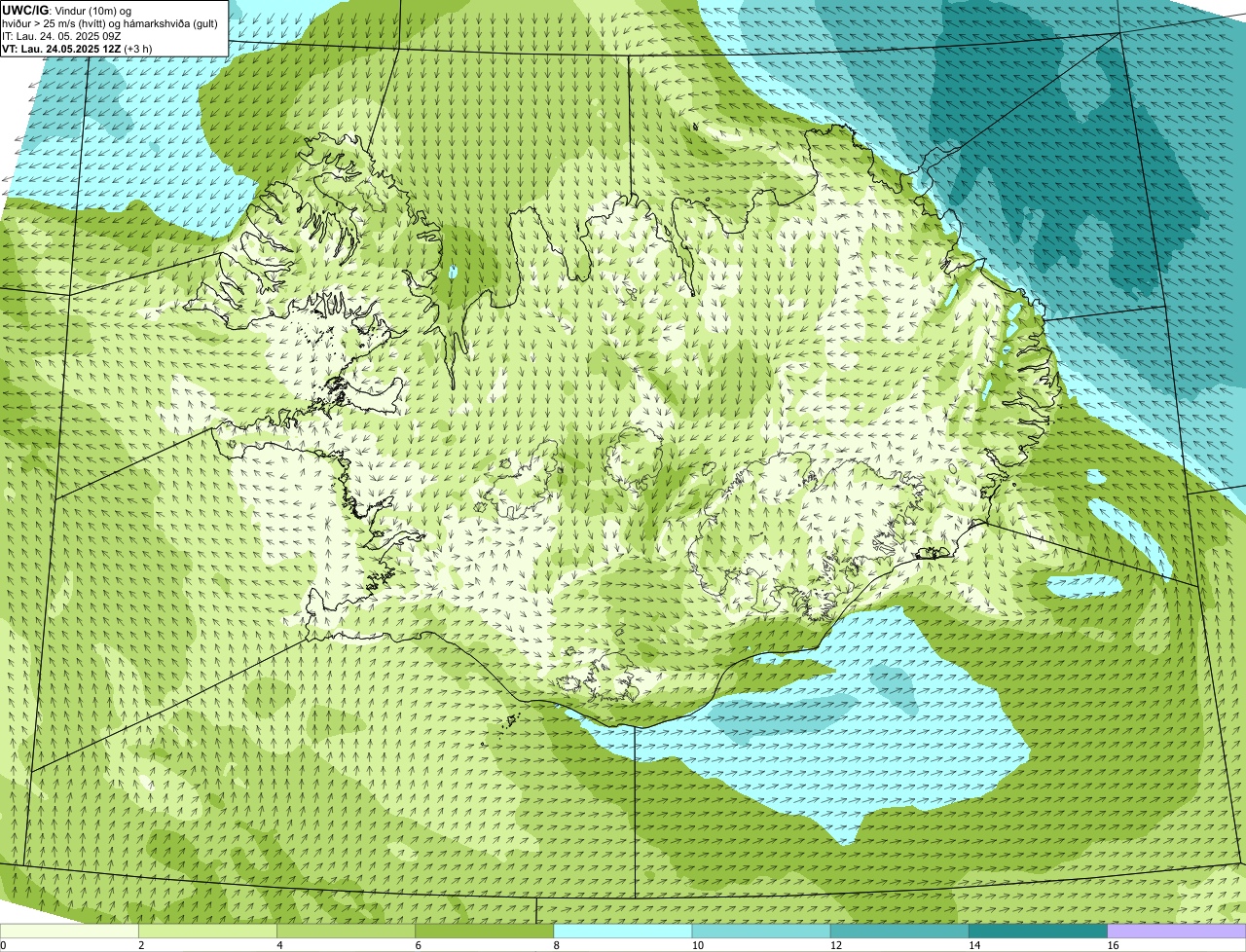
Task: Click the 14–16 m/s dark teal legend swatch
Action: click(x=1038, y=932)
